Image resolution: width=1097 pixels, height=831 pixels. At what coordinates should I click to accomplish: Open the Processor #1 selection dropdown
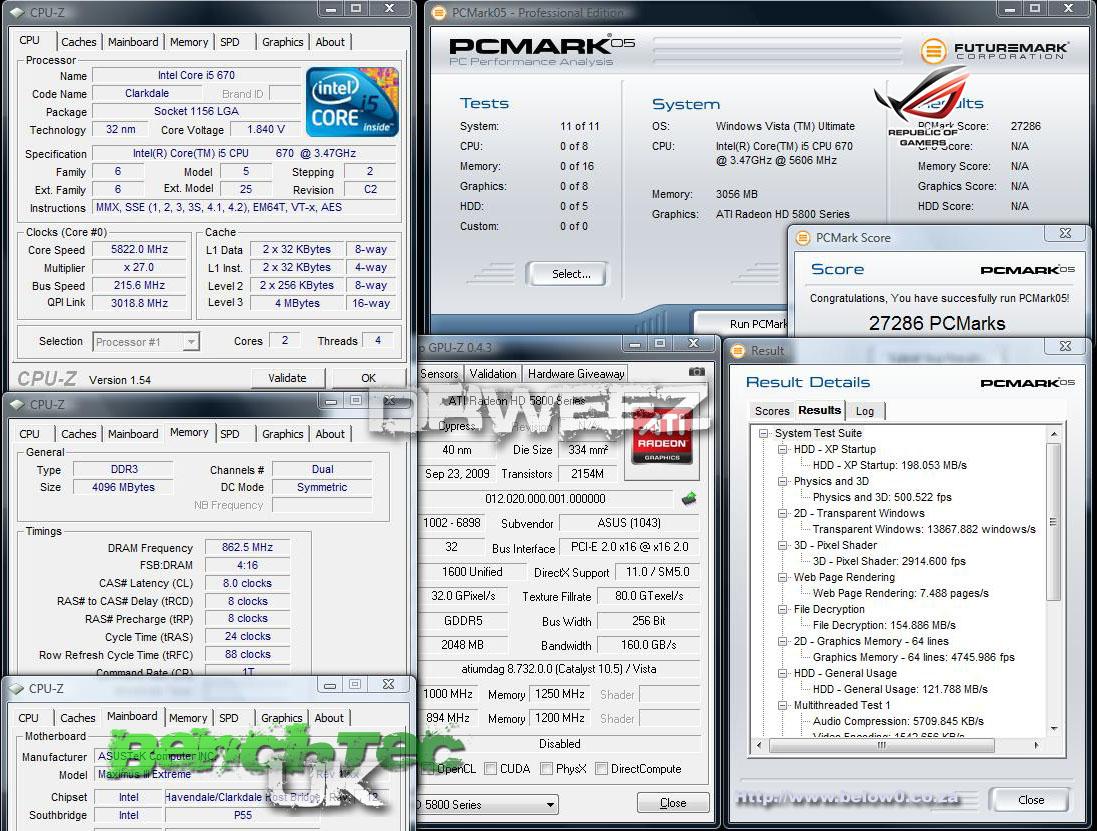(191, 342)
